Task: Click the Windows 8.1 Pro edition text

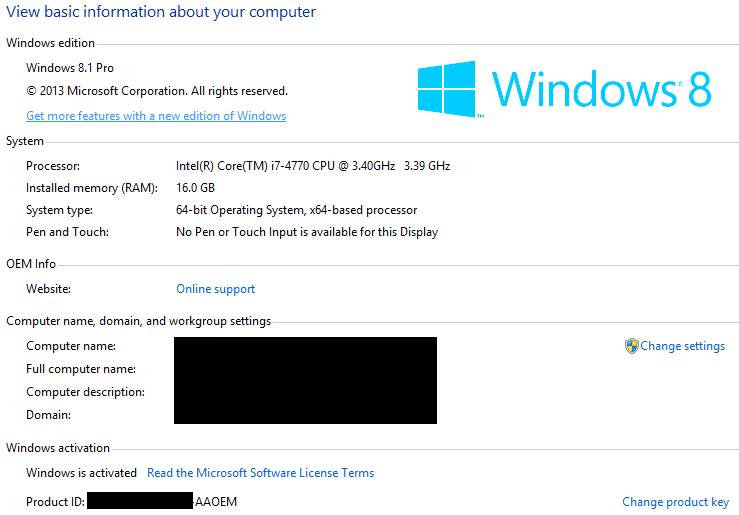Action: click(x=69, y=68)
